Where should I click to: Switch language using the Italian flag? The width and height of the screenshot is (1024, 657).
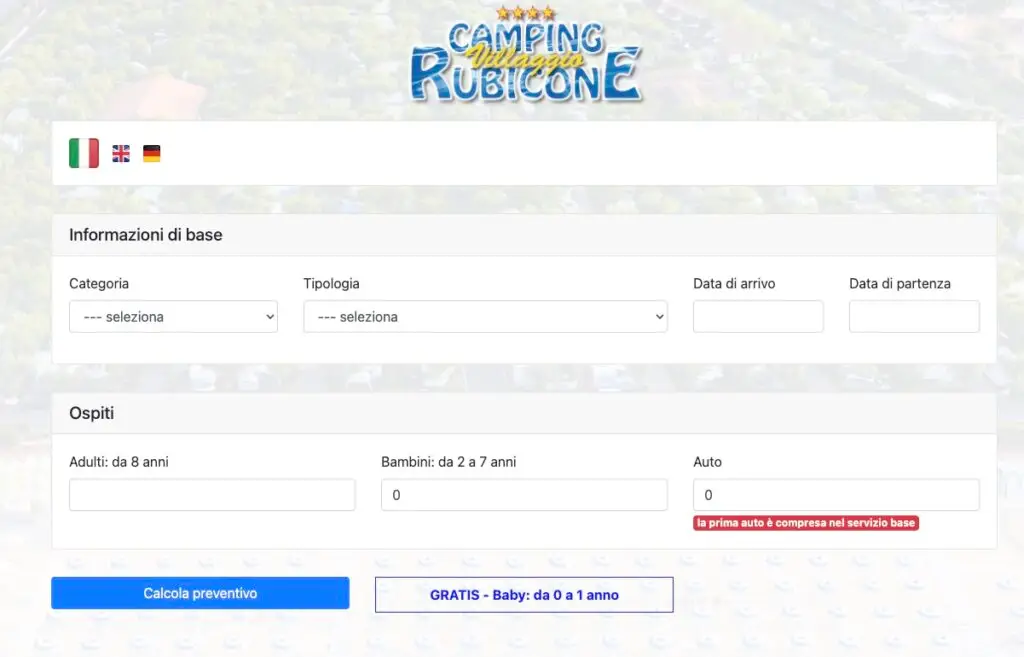pyautogui.click(x=84, y=153)
